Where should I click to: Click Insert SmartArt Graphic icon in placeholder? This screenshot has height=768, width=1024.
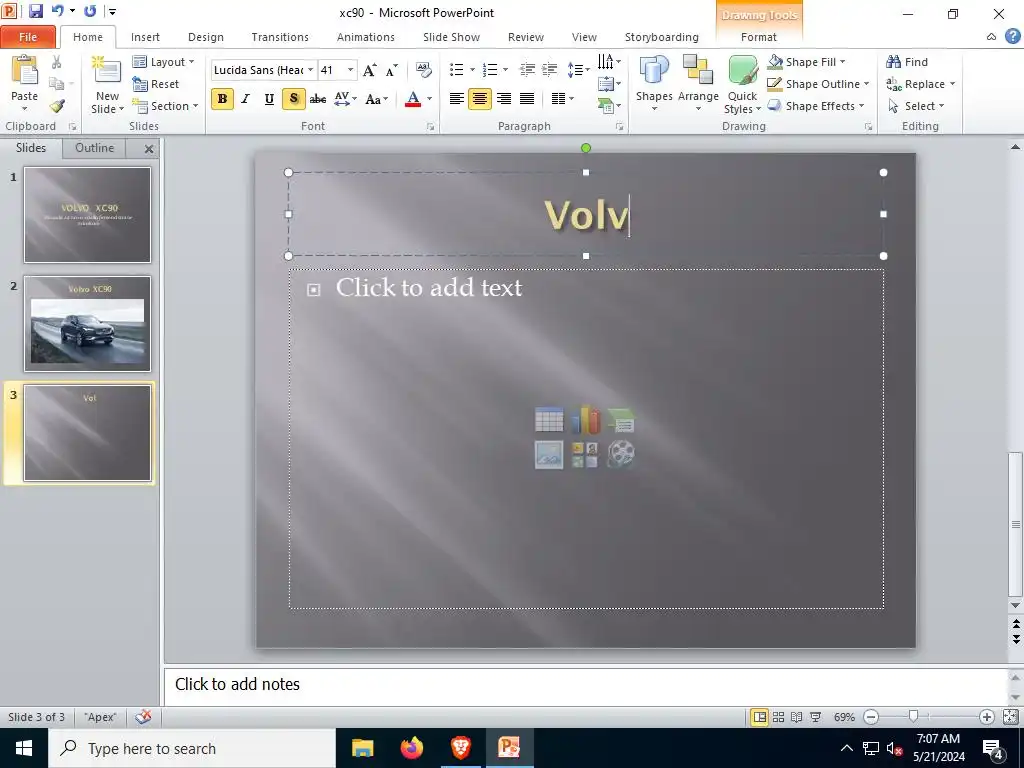(620, 420)
